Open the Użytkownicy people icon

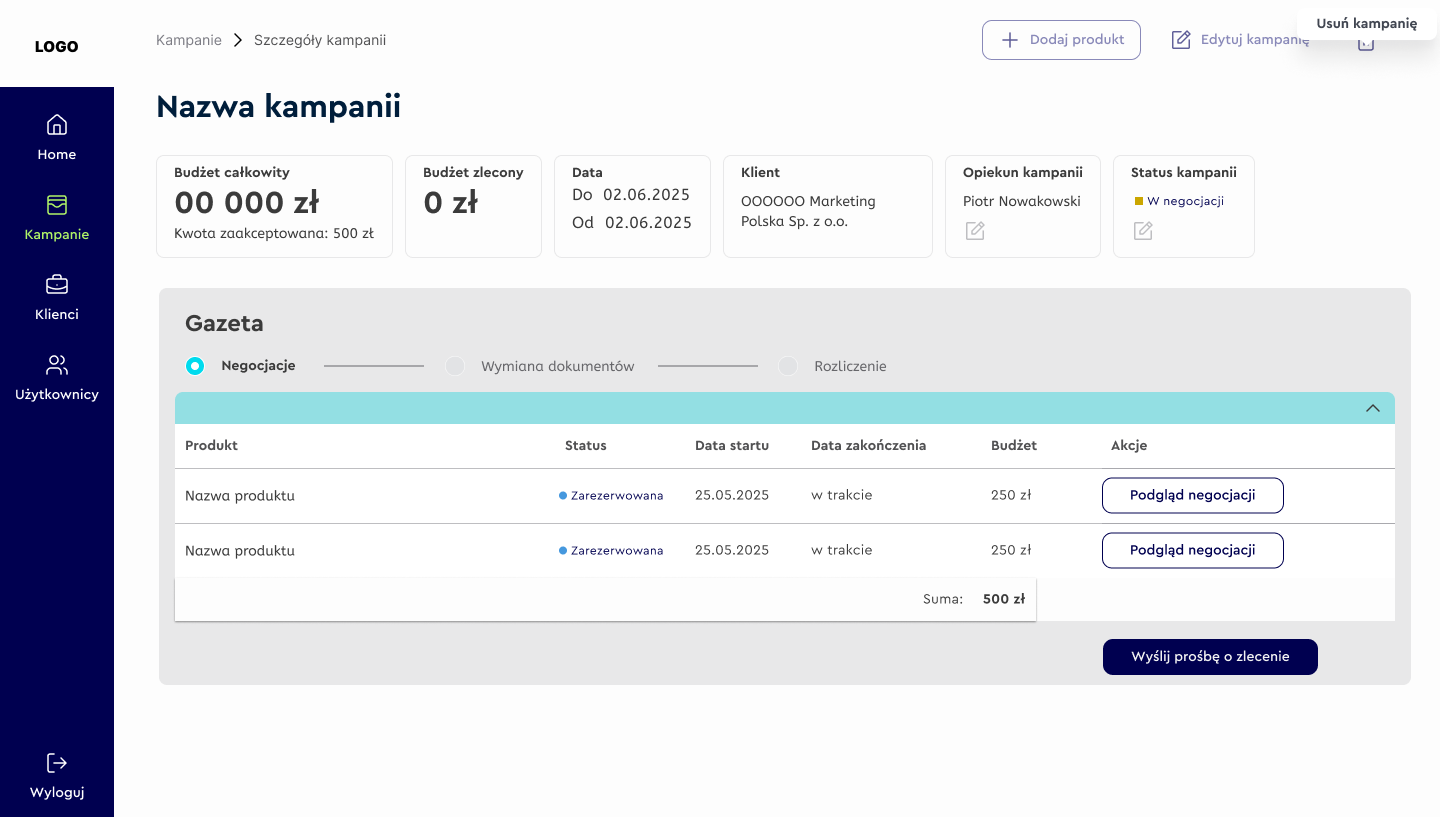click(x=57, y=365)
